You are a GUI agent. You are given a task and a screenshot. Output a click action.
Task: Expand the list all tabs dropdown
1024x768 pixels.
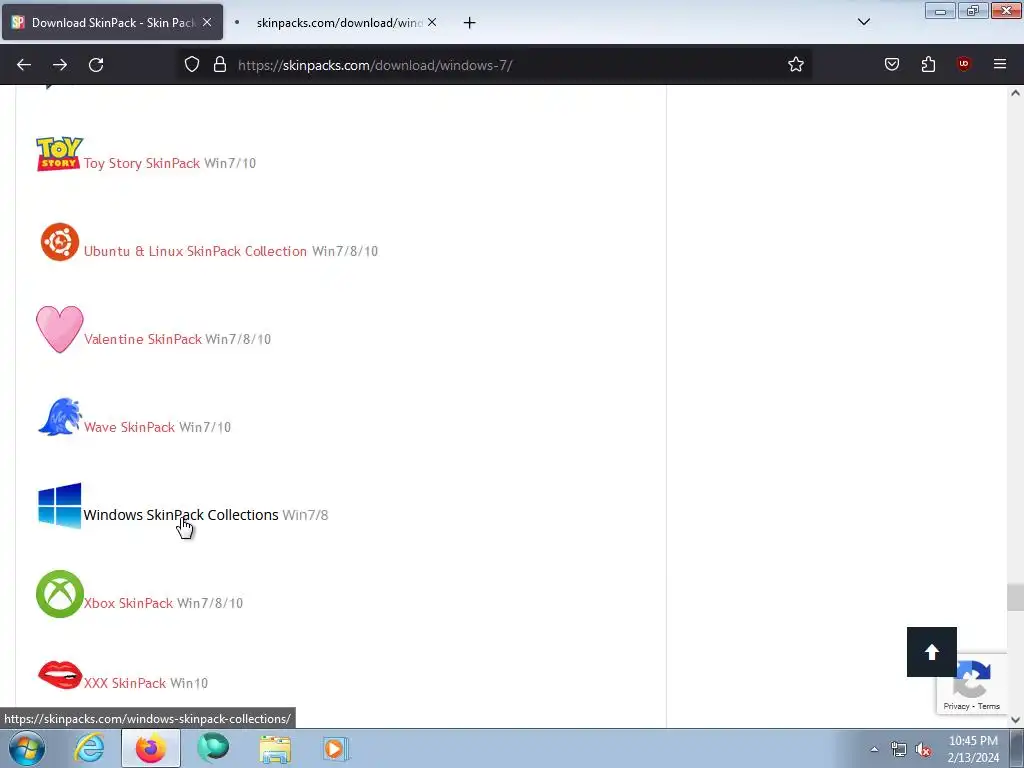coord(863,22)
